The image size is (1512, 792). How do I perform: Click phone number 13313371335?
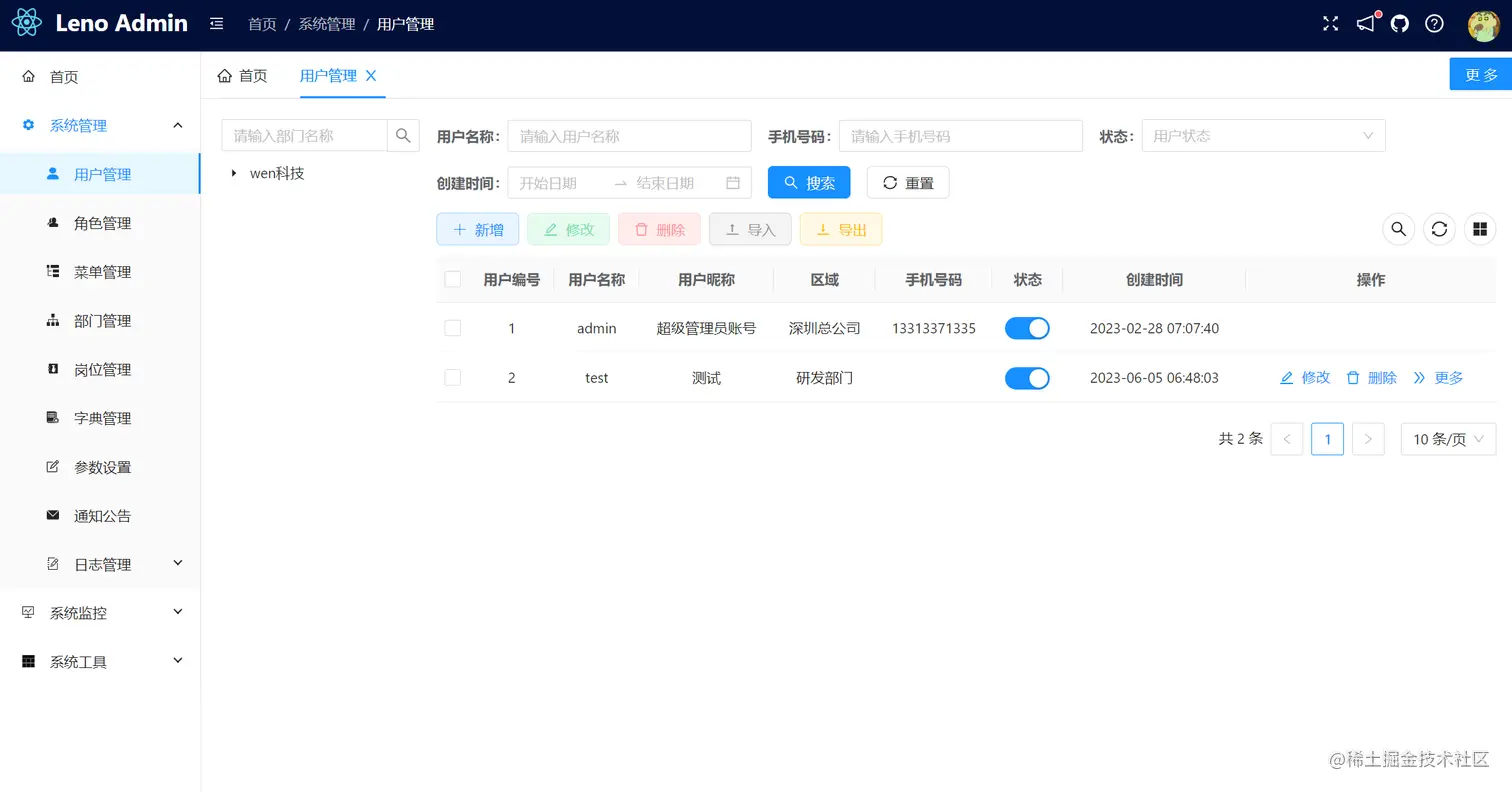click(934, 328)
